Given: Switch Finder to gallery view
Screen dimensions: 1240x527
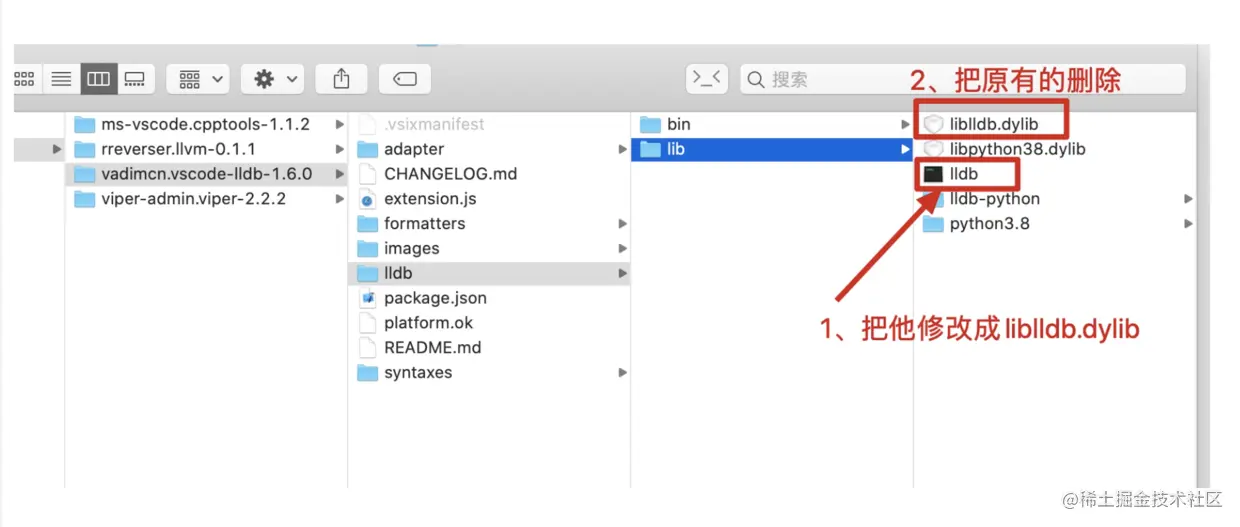Looking at the screenshot, I should pyautogui.click(x=135, y=79).
